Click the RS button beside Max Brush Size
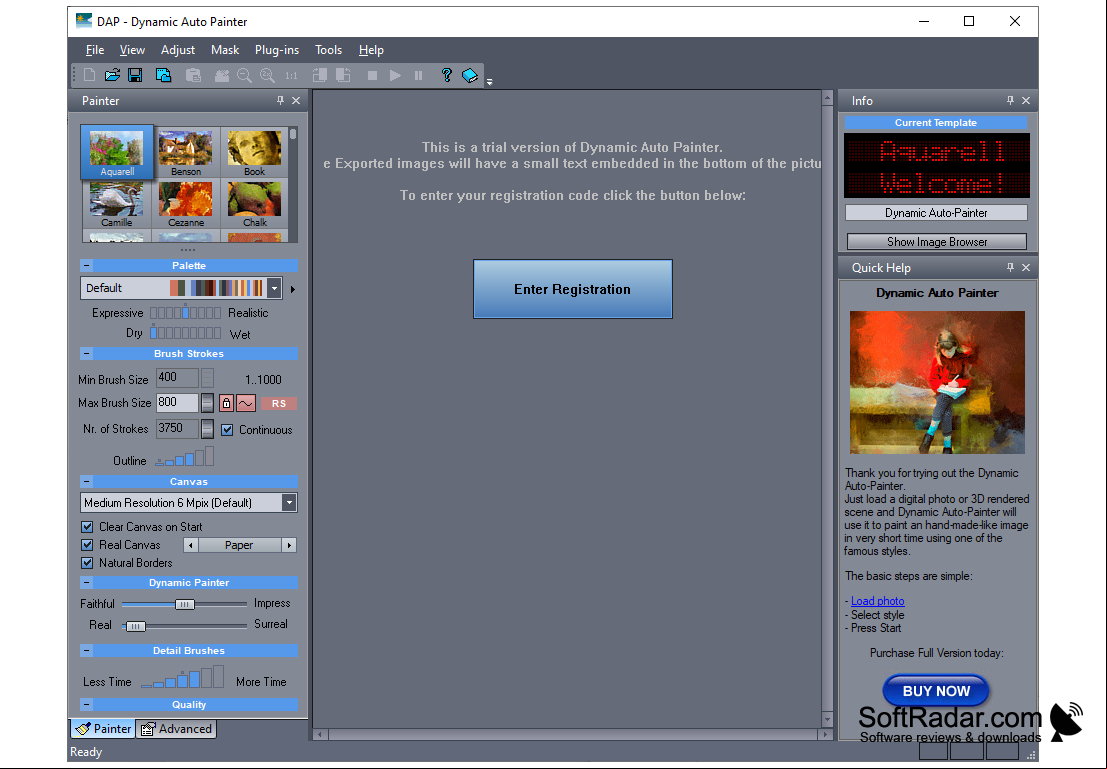 [279, 403]
